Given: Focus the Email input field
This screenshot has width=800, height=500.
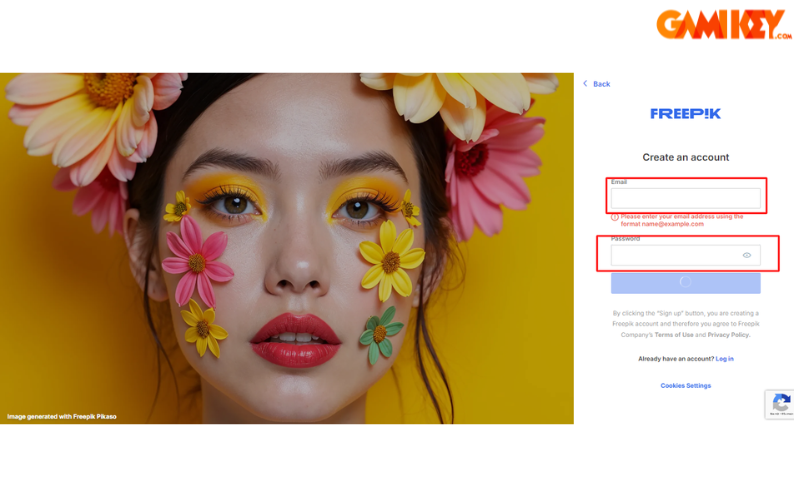Looking at the screenshot, I should 685,198.
